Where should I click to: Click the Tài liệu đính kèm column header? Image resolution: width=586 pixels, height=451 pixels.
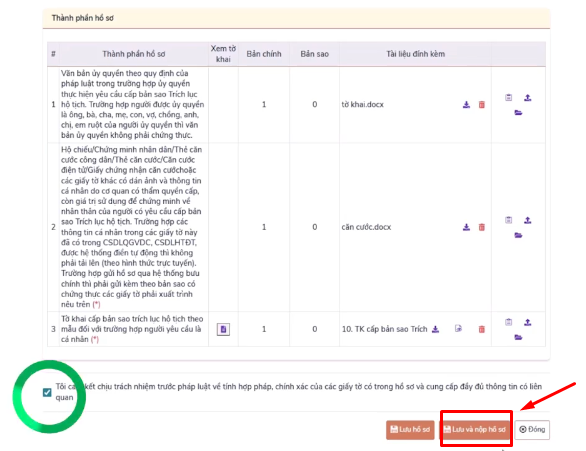416,54
